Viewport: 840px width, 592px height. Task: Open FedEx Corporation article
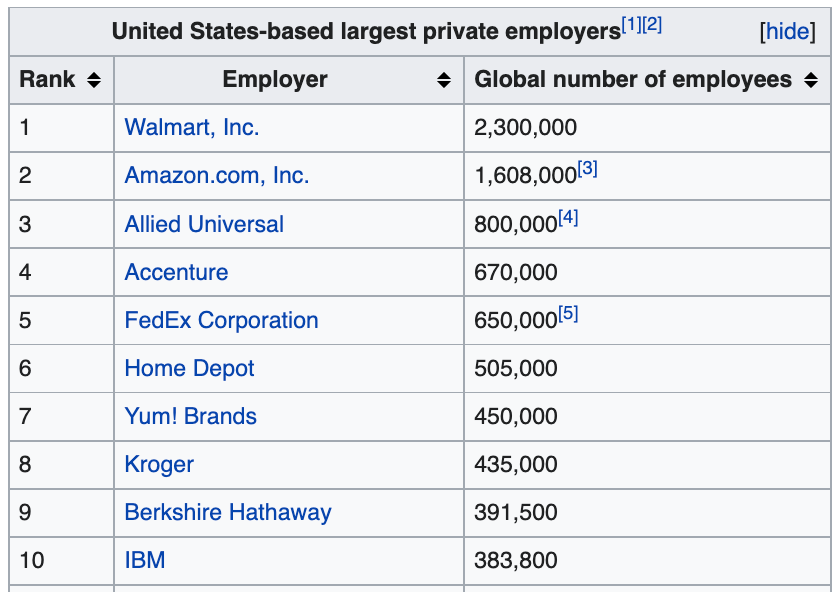point(221,320)
